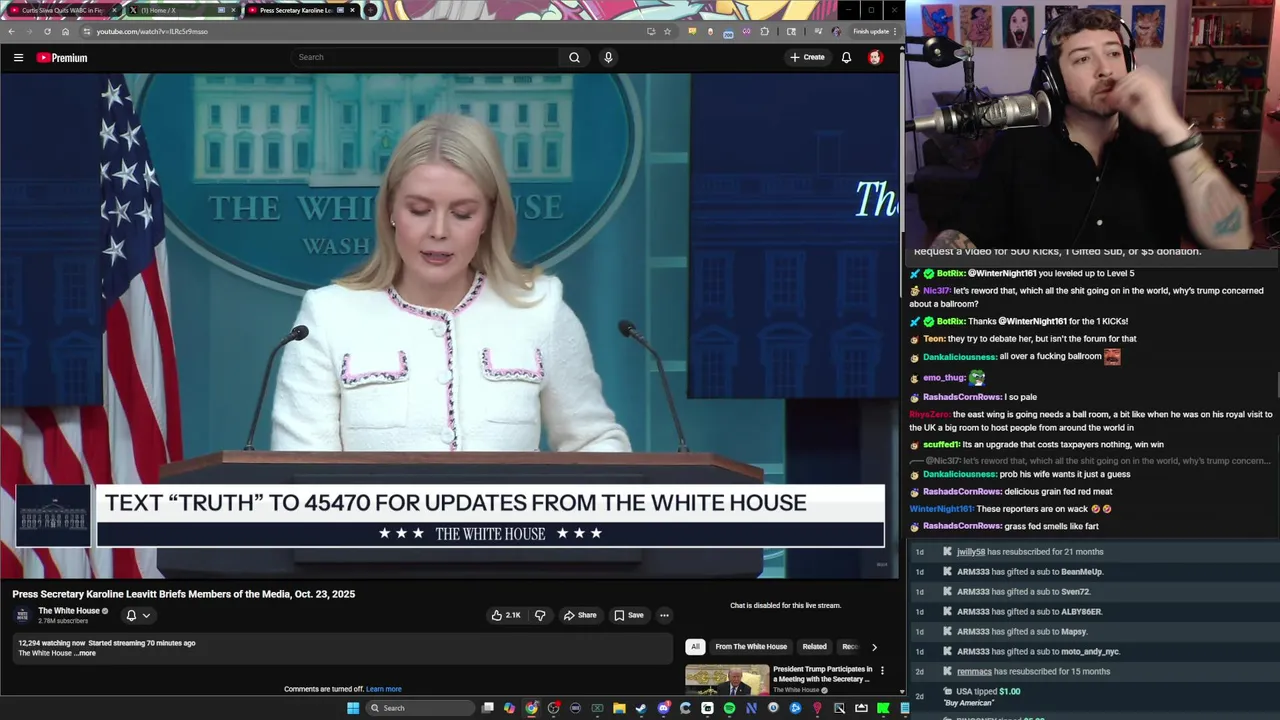
Task: Open President Trump Participates video thumbnail
Action: pos(727,680)
